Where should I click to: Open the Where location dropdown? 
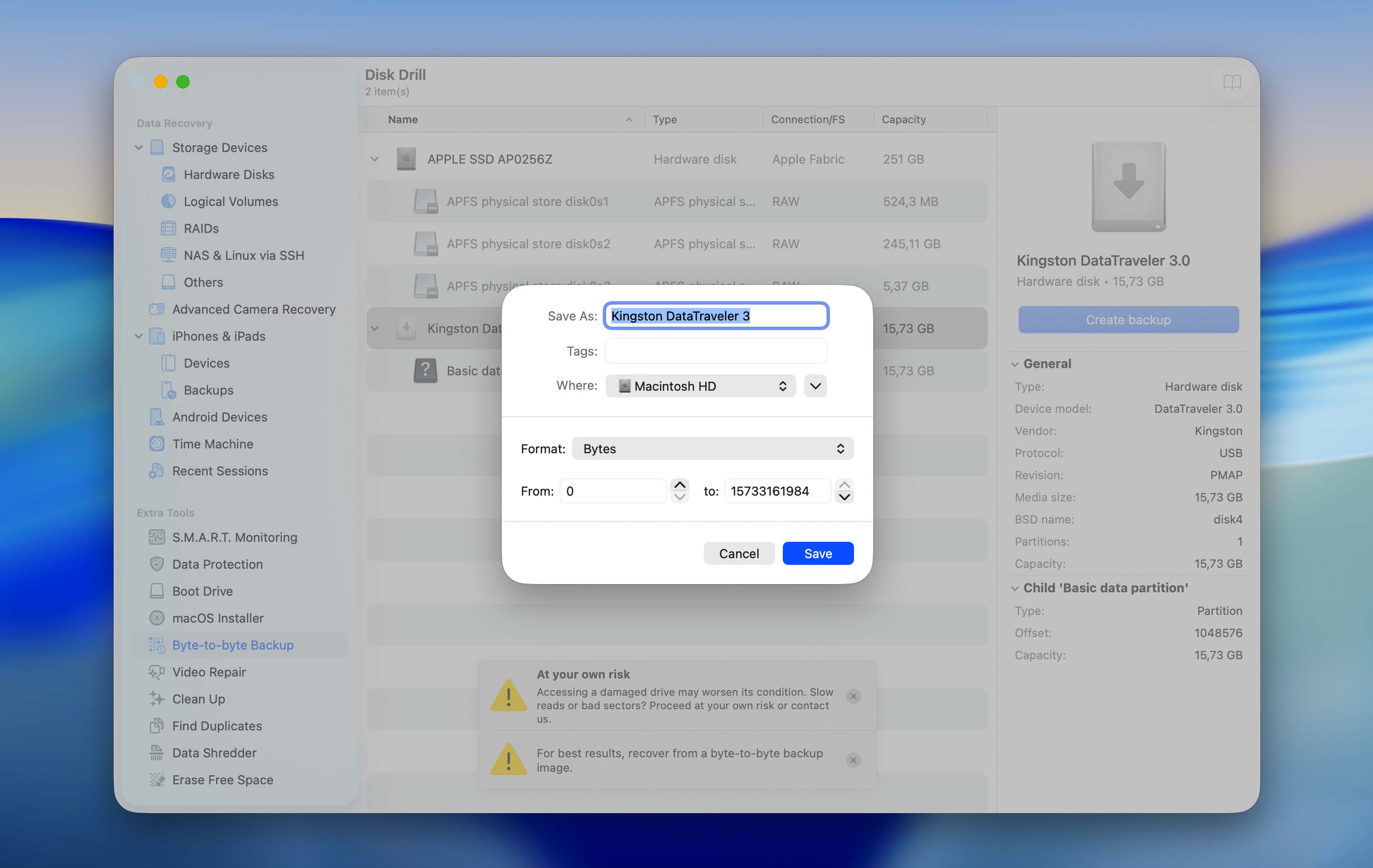pos(700,386)
